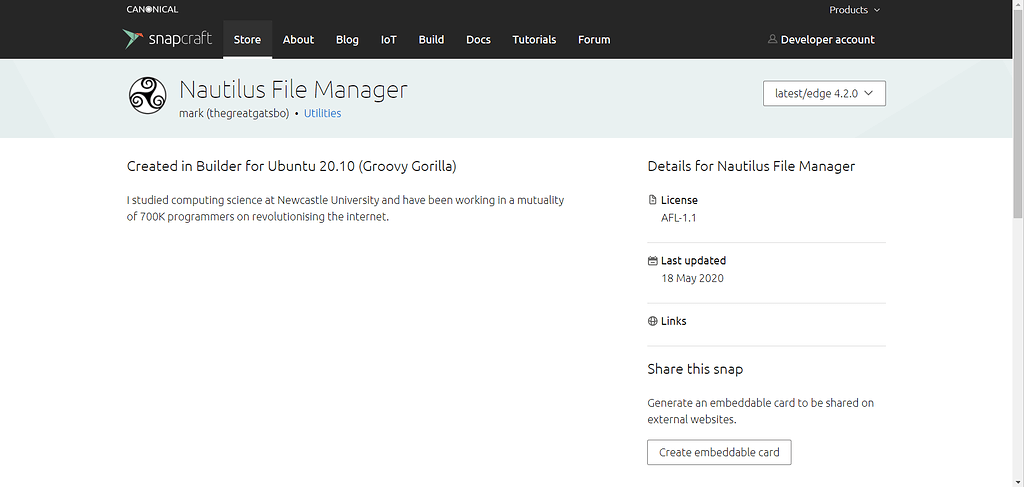Click the Links globe icon
The height and width of the screenshot is (487, 1024).
click(653, 322)
